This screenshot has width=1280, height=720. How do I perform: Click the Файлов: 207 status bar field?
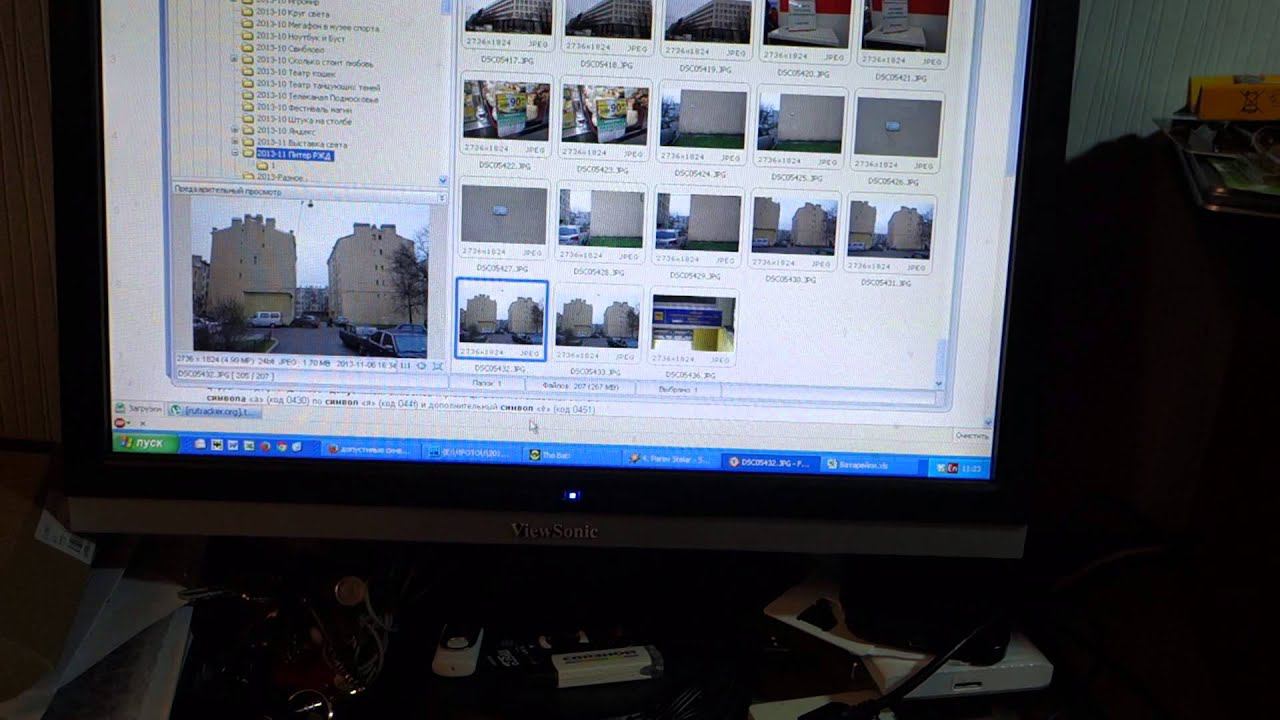tap(579, 385)
